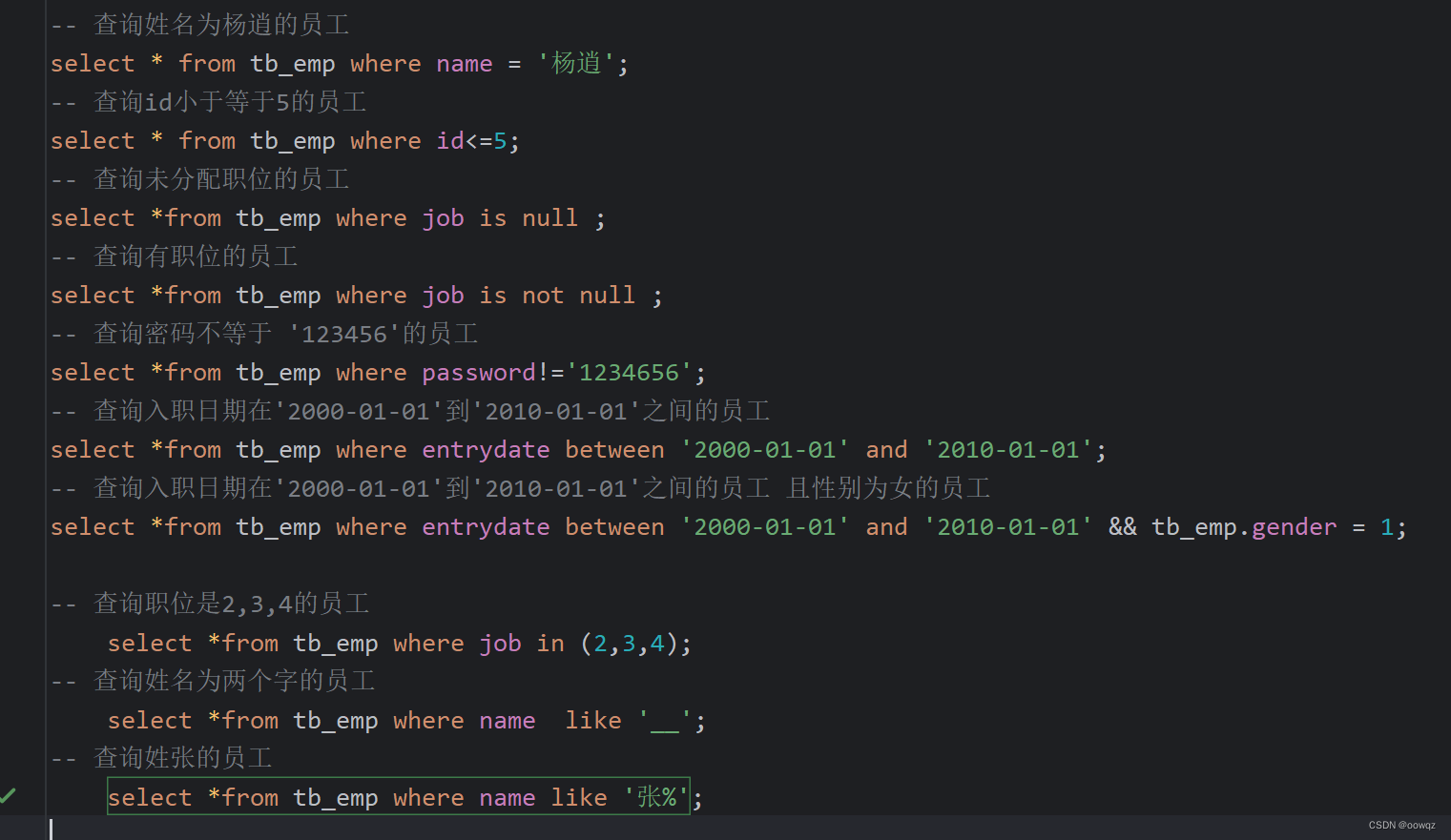Click the '__' wildcard pattern for two-character names
This screenshot has width=1451, height=840.
664,720
